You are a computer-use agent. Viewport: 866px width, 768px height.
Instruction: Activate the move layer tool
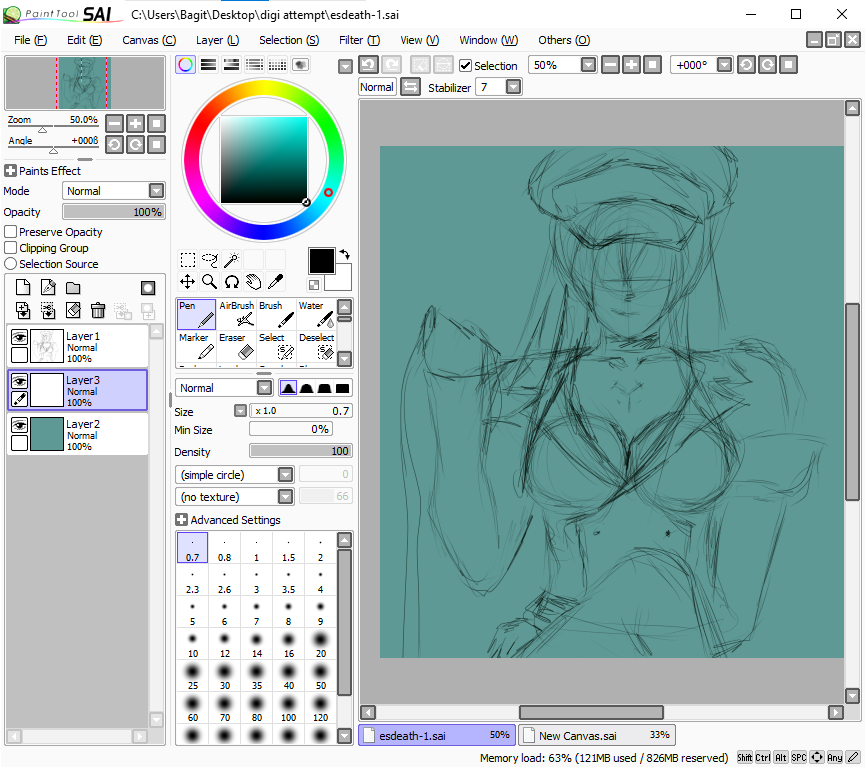click(188, 282)
